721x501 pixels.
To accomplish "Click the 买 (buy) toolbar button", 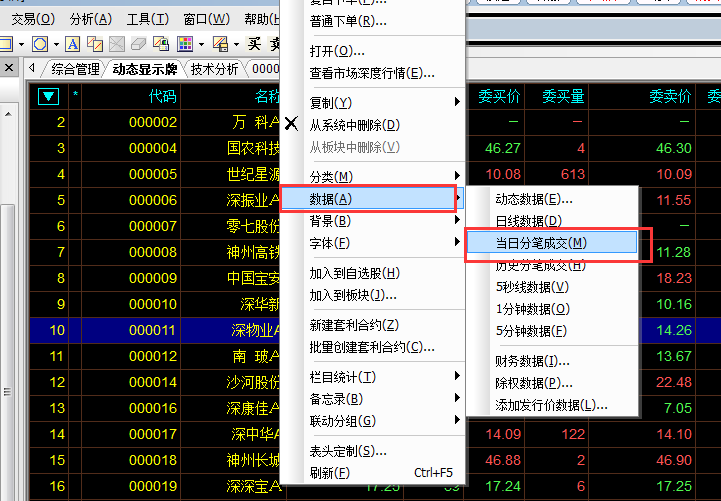I will pyautogui.click(x=255, y=44).
